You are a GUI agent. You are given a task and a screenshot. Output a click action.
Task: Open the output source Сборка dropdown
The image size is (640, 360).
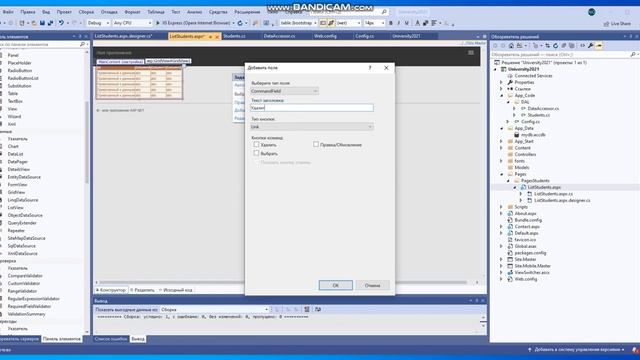click(214, 309)
